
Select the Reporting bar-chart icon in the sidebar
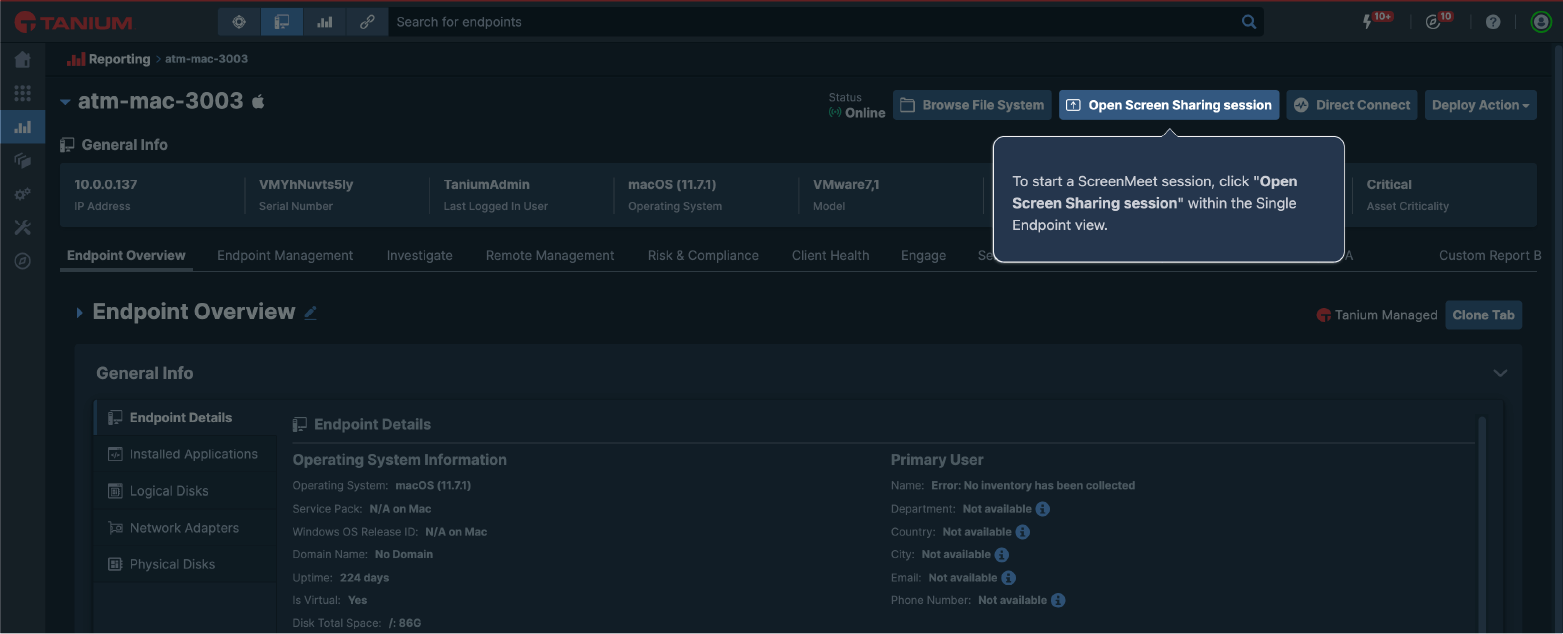point(22,126)
